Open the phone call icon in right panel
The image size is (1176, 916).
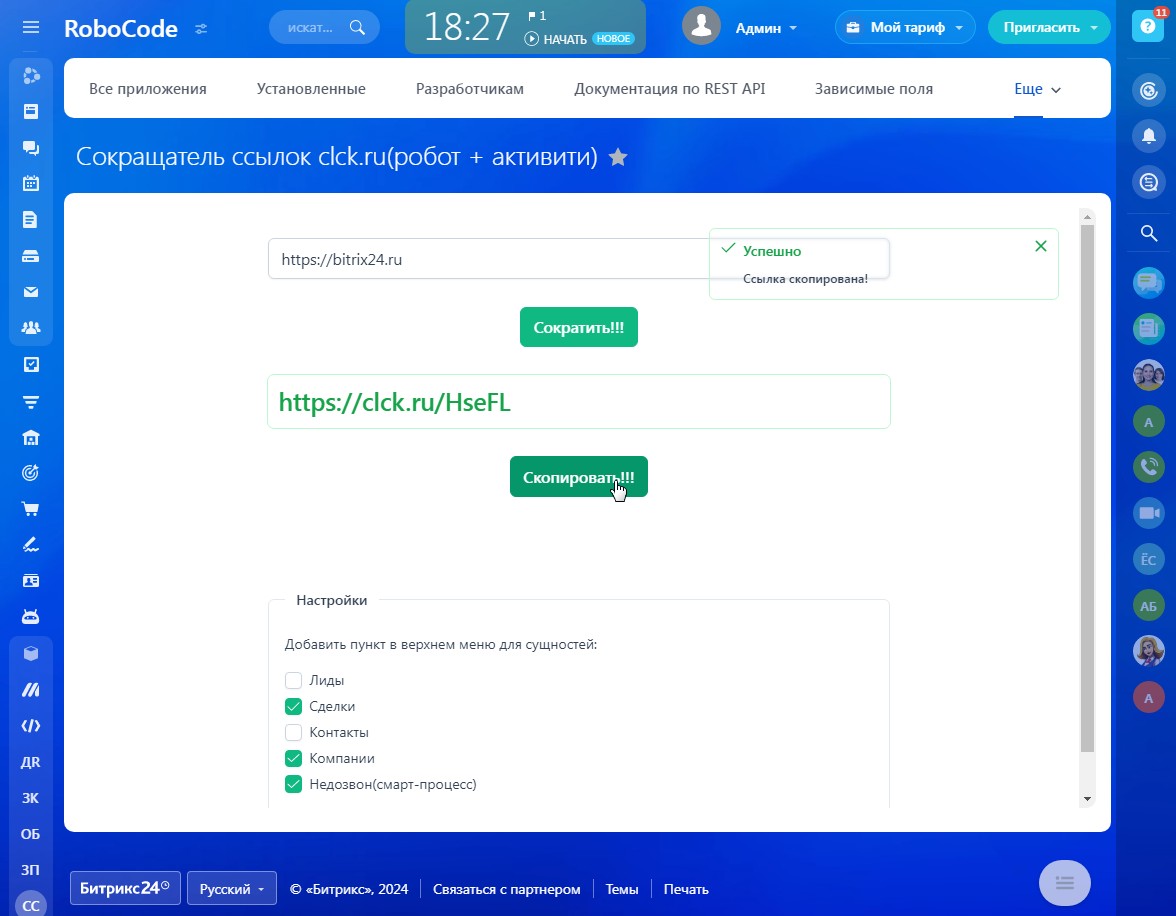(1148, 467)
